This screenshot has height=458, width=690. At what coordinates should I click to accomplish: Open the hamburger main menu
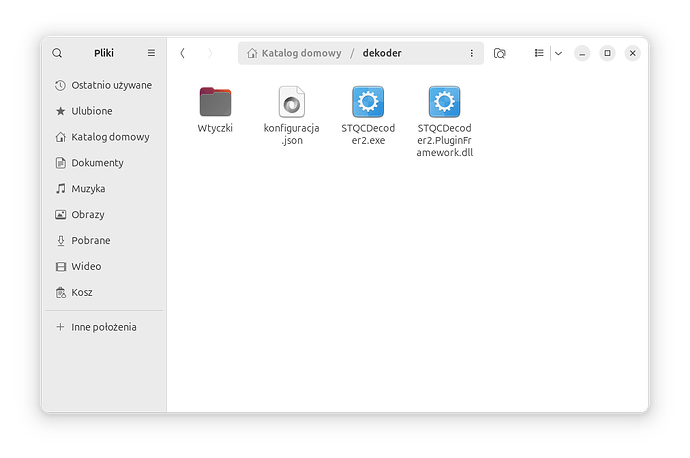[151, 53]
